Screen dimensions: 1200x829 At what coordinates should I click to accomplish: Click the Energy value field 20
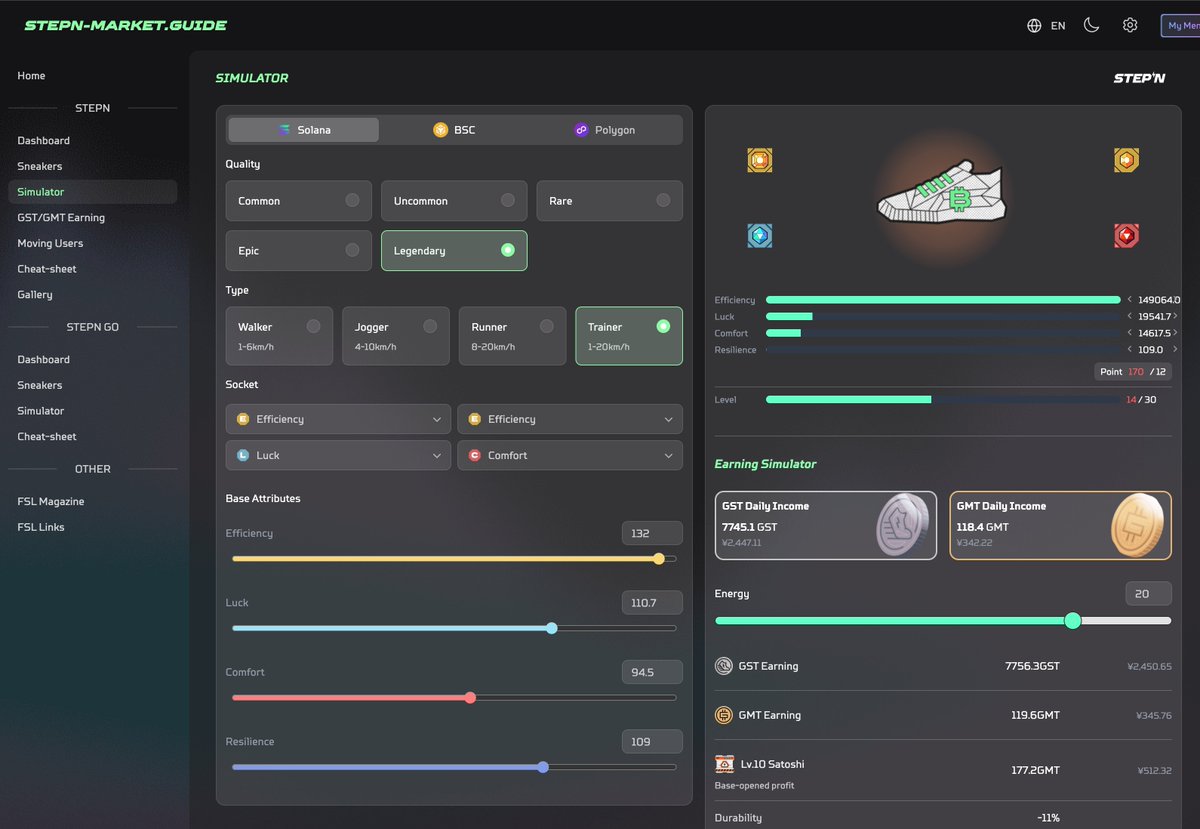[x=1148, y=594]
